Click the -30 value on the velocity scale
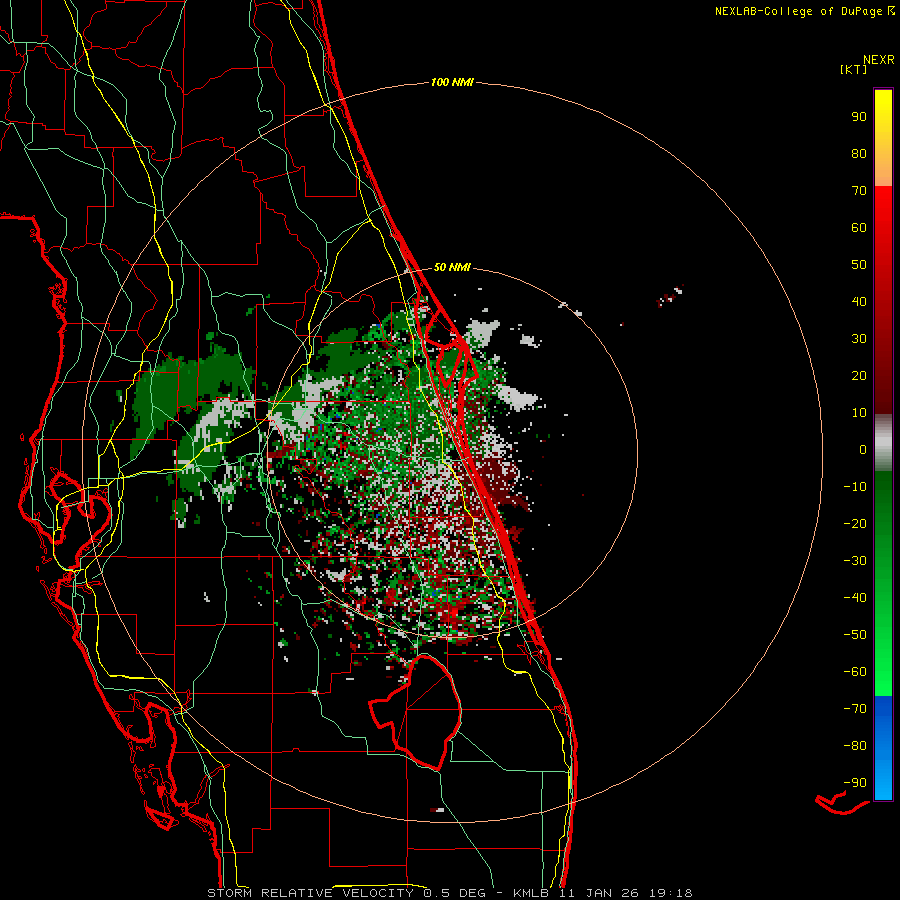The image size is (900, 900). coord(855,561)
